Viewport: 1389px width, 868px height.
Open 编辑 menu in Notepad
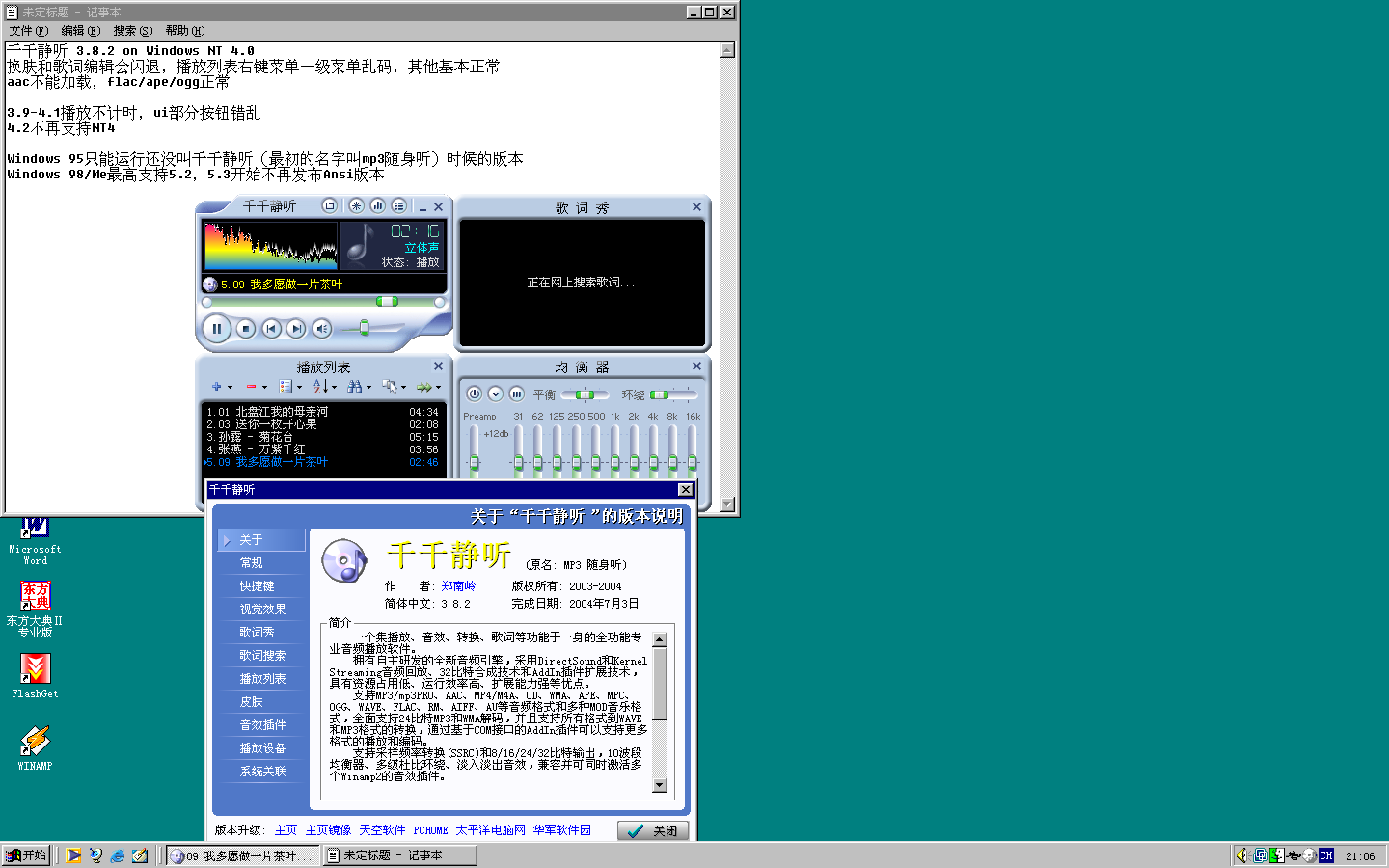tap(81, 31)
